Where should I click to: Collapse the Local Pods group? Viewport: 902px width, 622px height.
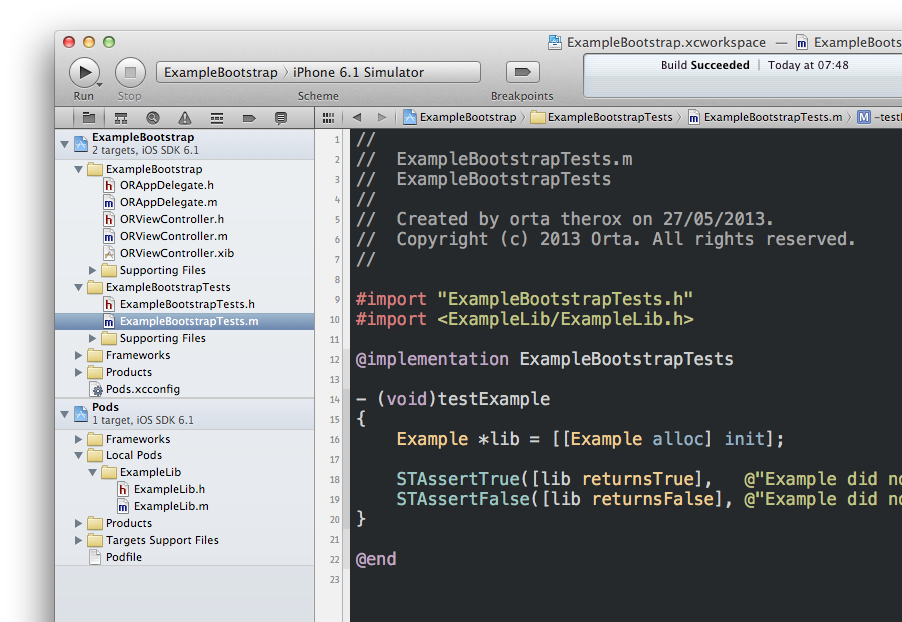pos(78,456)
